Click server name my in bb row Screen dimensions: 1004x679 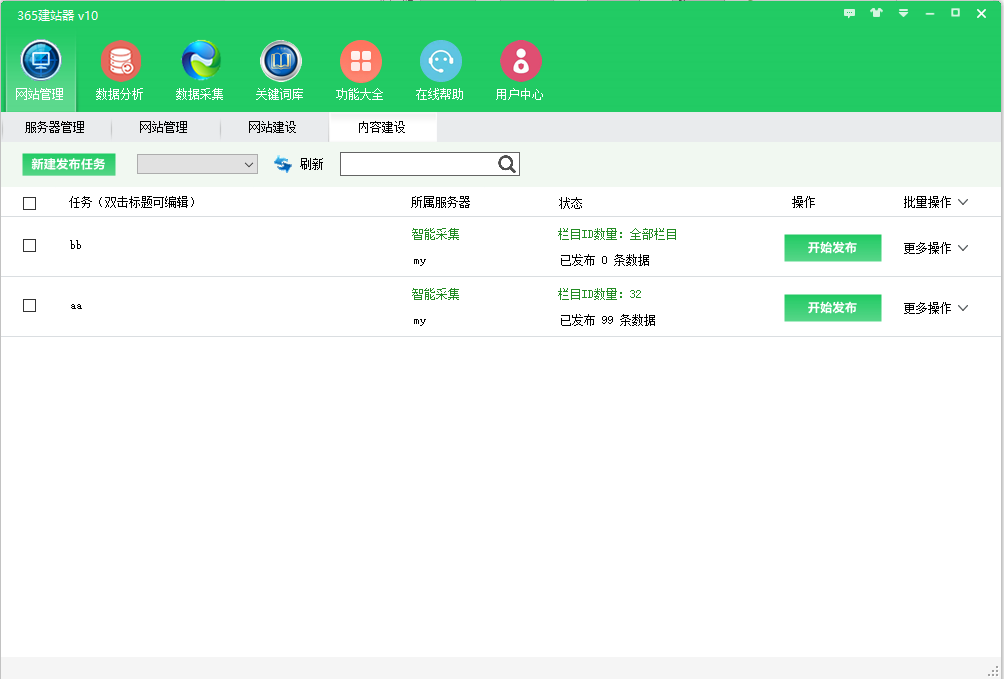pyautogui.click(x=420, y=261)
